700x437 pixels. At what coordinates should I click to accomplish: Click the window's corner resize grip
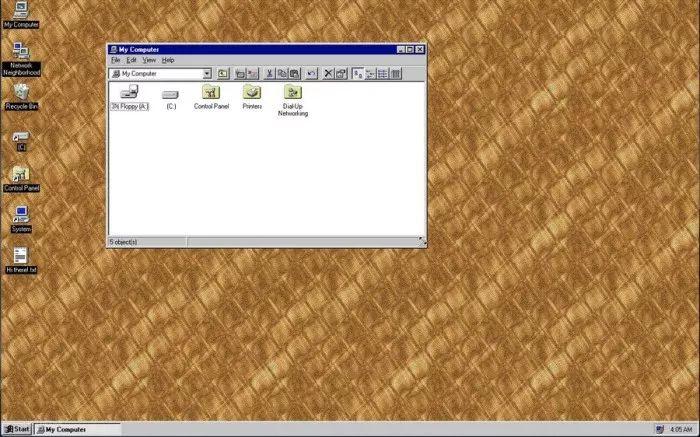(x=422, y=241)
